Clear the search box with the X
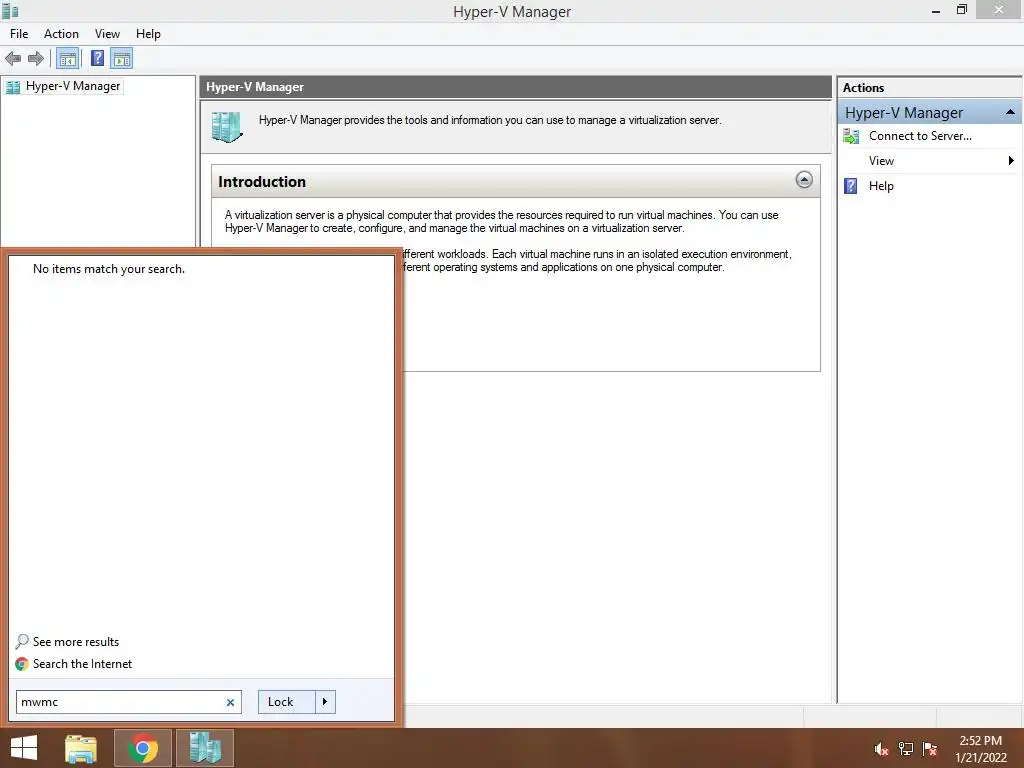1024x768 pixels. point(230,703)
